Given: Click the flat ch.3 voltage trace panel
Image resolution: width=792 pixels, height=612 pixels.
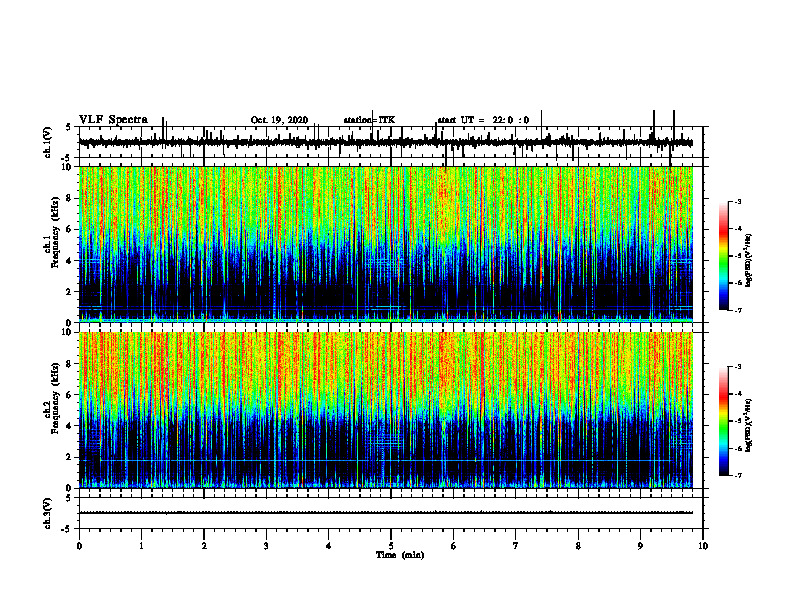Looking at the screenshot, I should [391, 513].
